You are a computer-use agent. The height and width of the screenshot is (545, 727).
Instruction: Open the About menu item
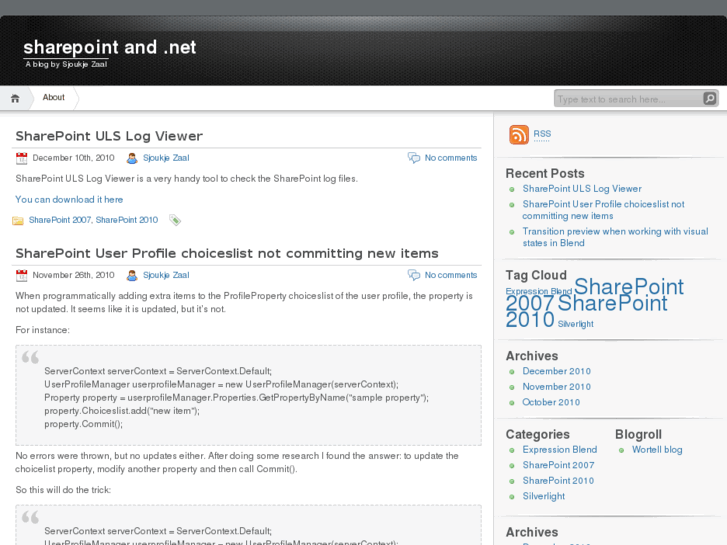click(x=53, y=97)
